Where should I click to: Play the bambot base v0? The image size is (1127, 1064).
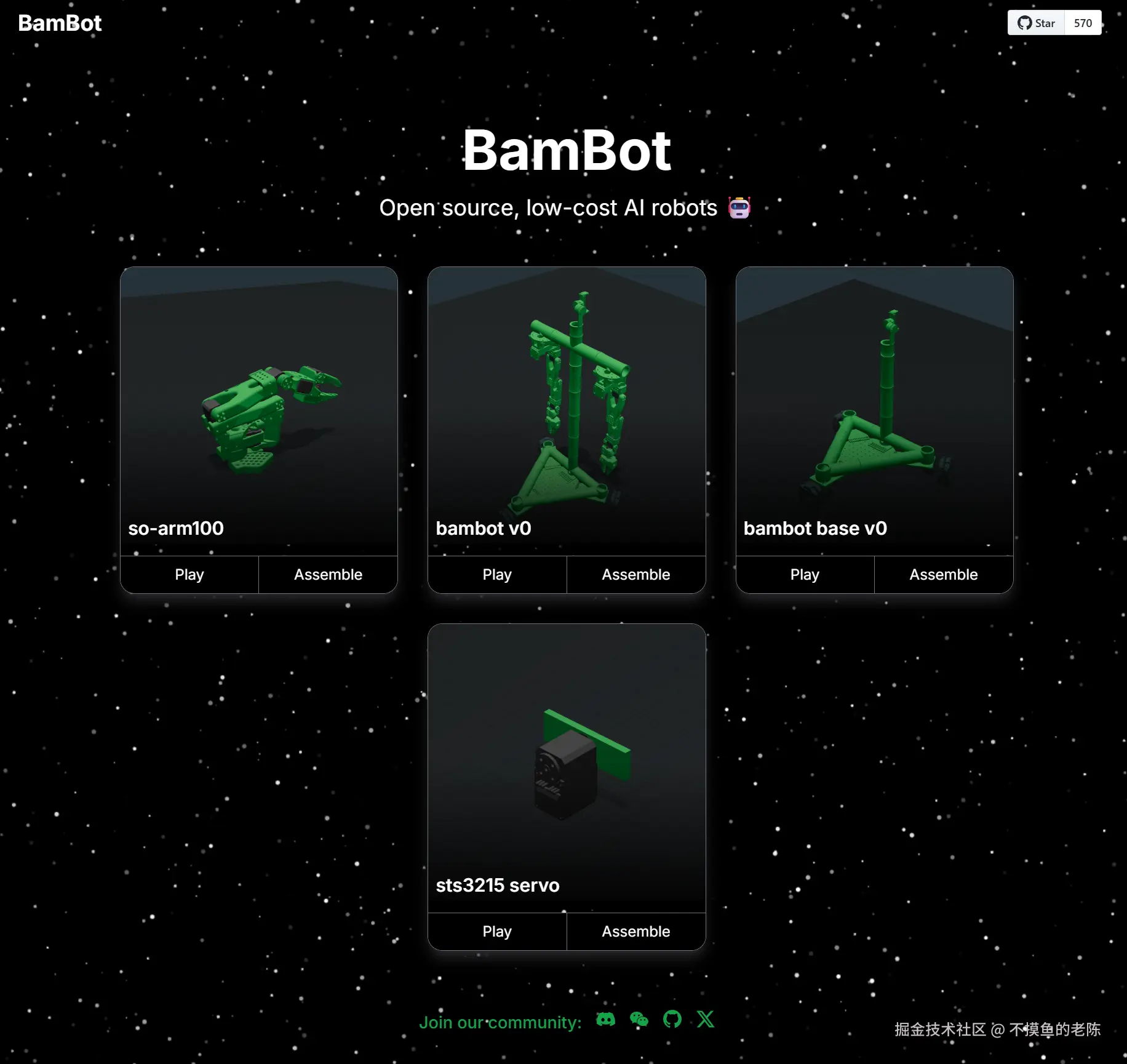click(805, 575)
